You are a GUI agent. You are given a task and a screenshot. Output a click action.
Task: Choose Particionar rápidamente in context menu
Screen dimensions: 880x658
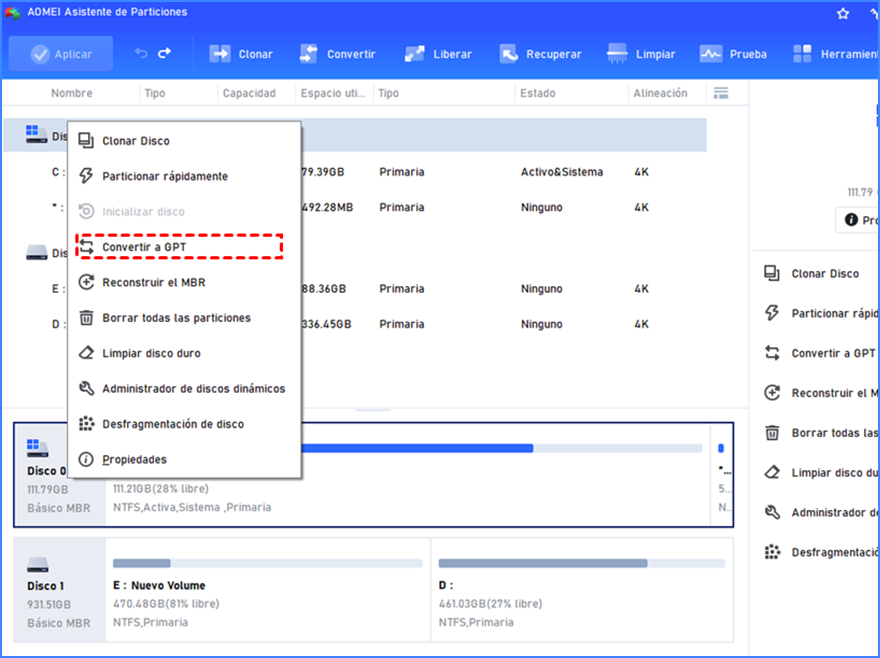tap(184, 176)
